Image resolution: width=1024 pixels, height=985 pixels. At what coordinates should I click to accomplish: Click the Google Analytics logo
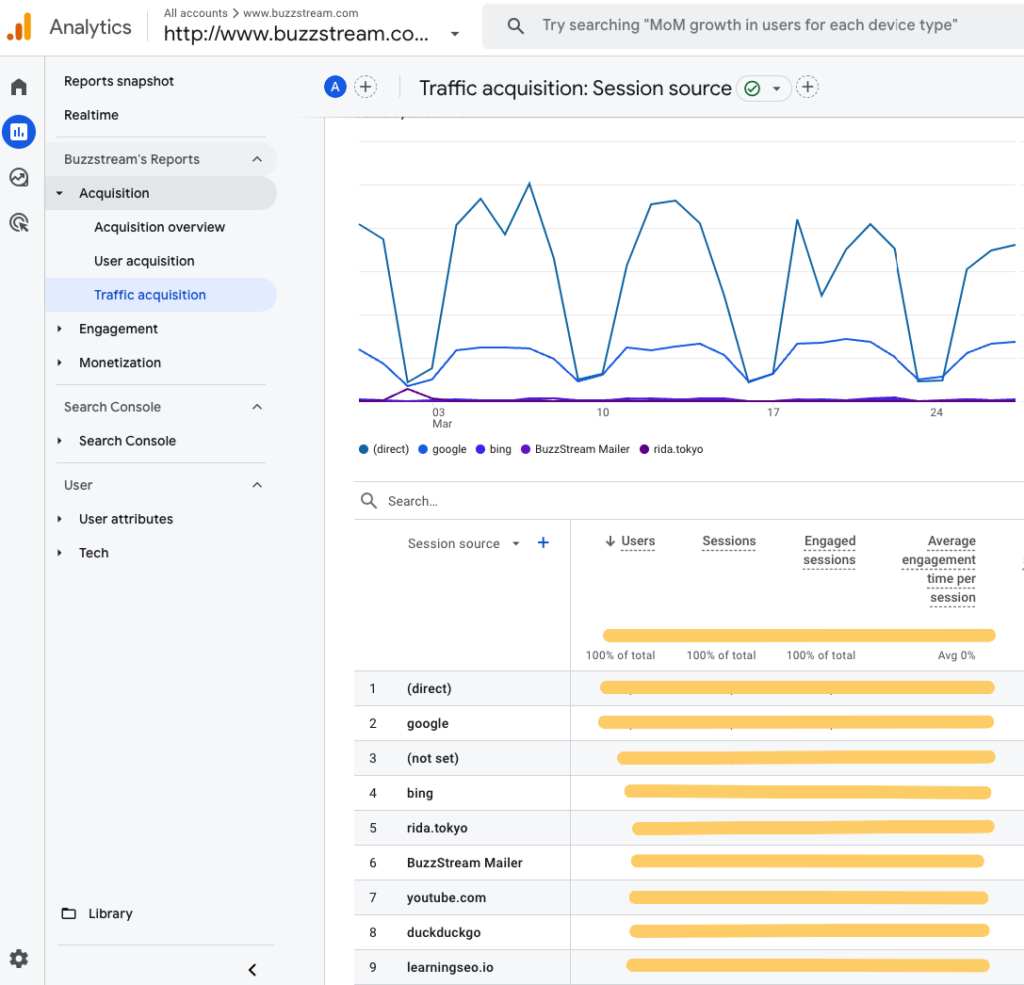(19, 27)
